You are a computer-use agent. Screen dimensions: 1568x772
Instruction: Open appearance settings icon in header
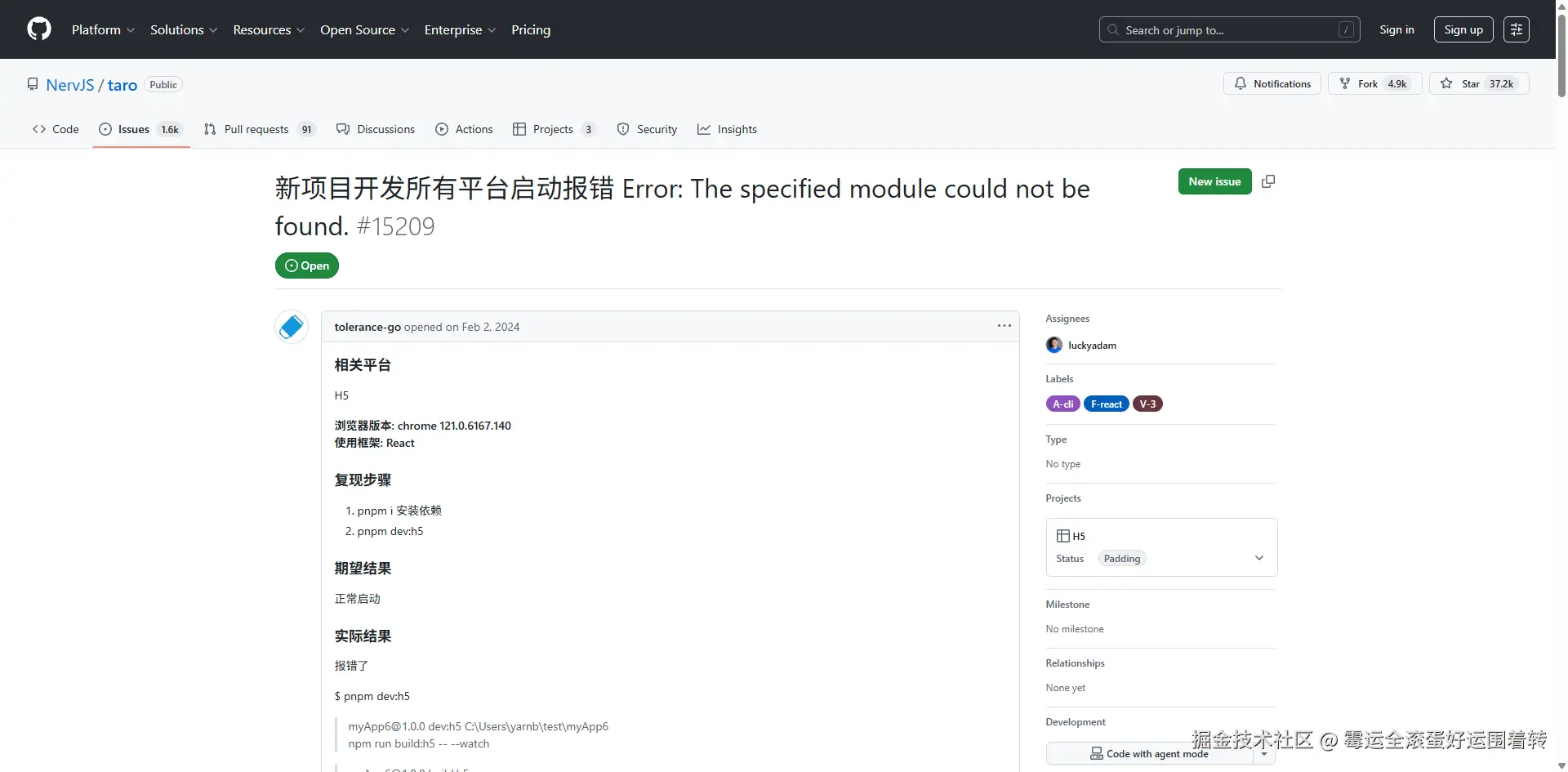(1517, 29)
